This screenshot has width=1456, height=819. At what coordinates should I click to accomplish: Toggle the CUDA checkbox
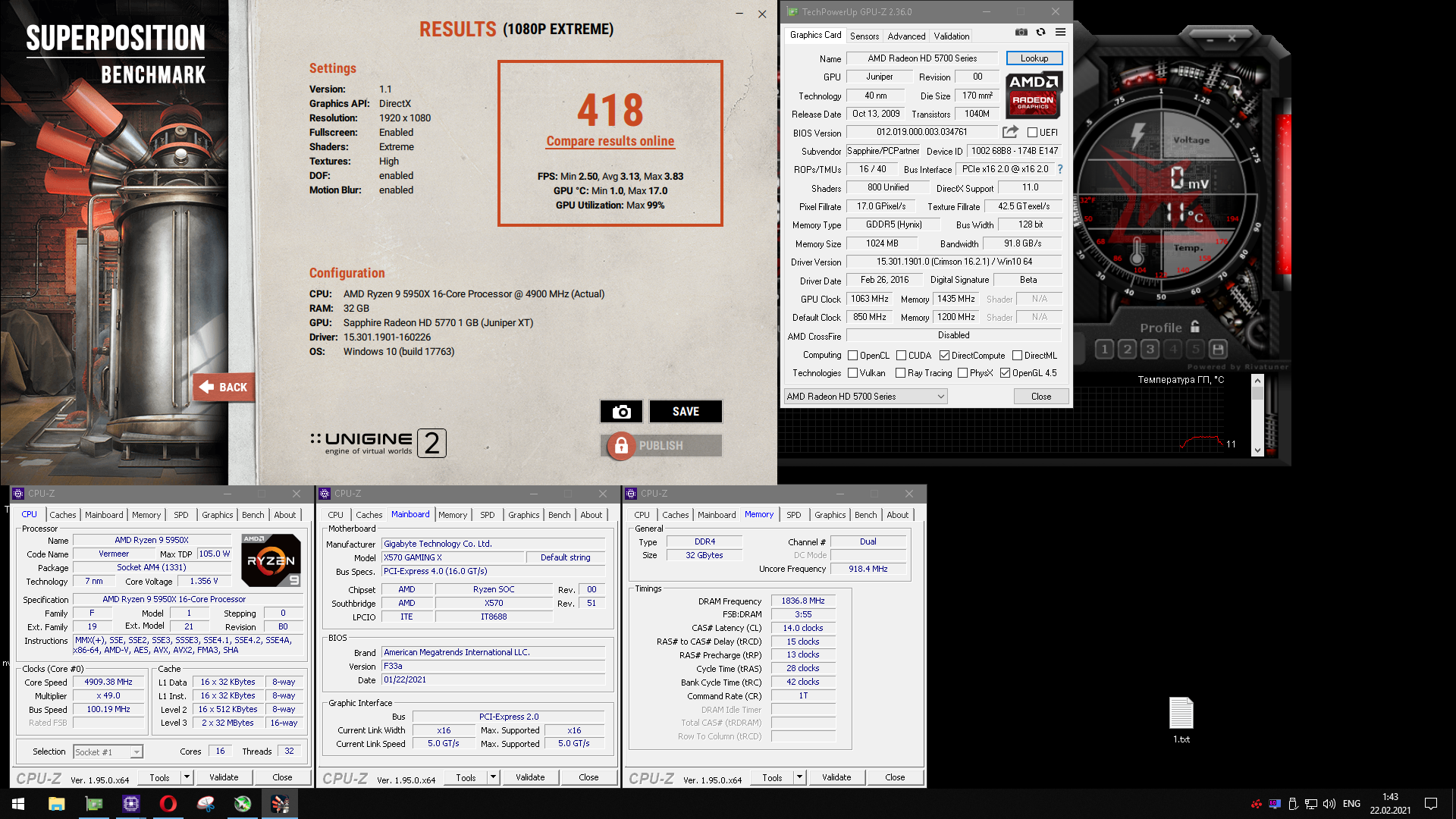[901, 356]
